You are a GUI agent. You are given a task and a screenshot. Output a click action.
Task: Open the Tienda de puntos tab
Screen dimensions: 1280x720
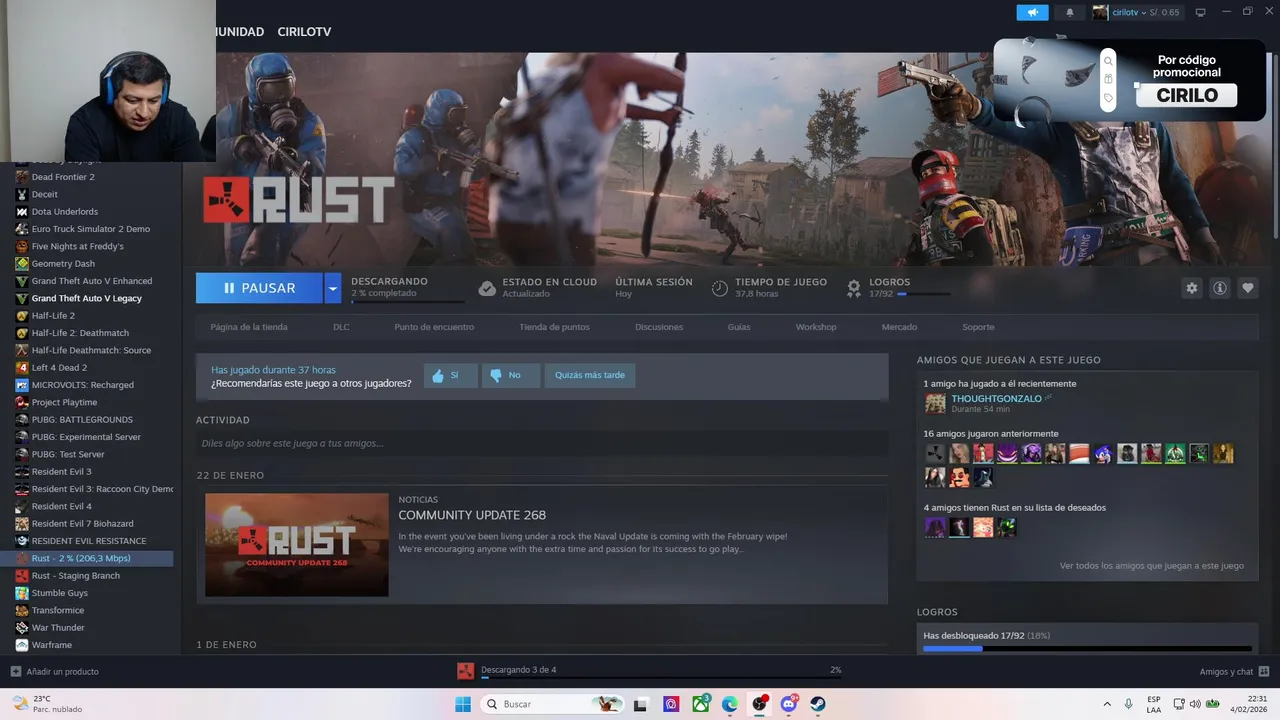[554, 327]
